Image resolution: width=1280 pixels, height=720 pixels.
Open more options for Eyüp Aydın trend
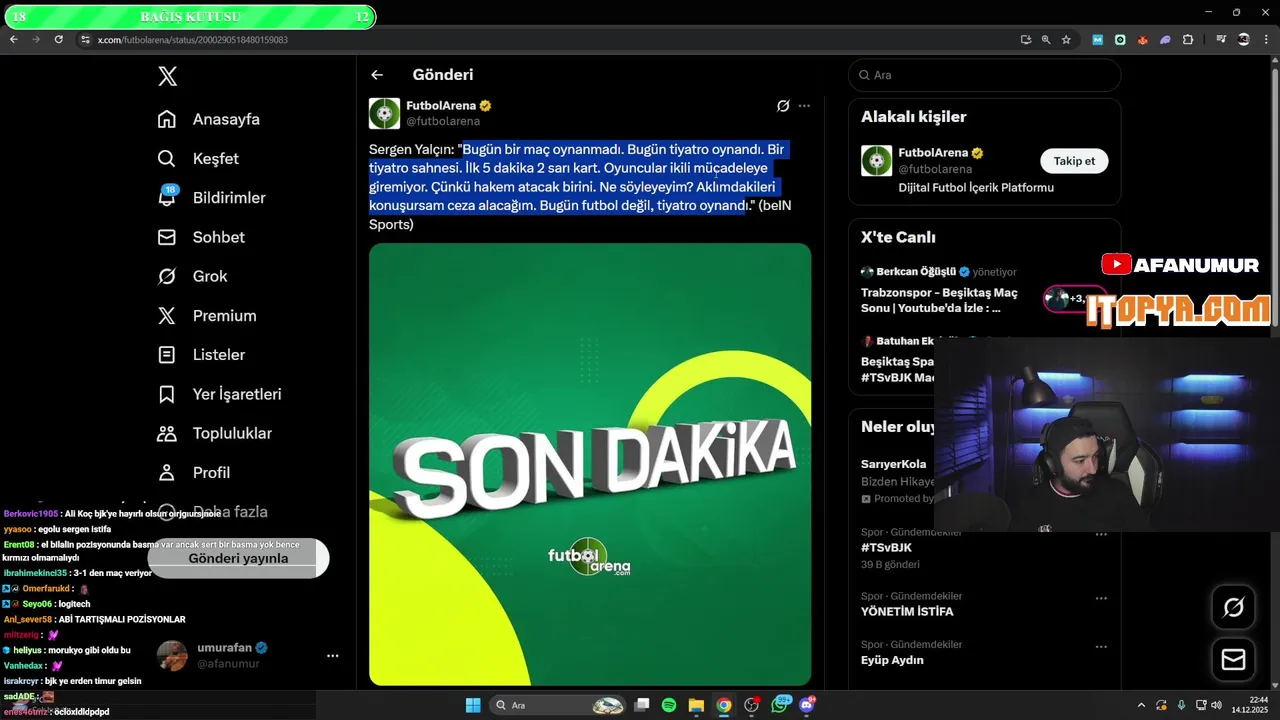click(1101, 646)
